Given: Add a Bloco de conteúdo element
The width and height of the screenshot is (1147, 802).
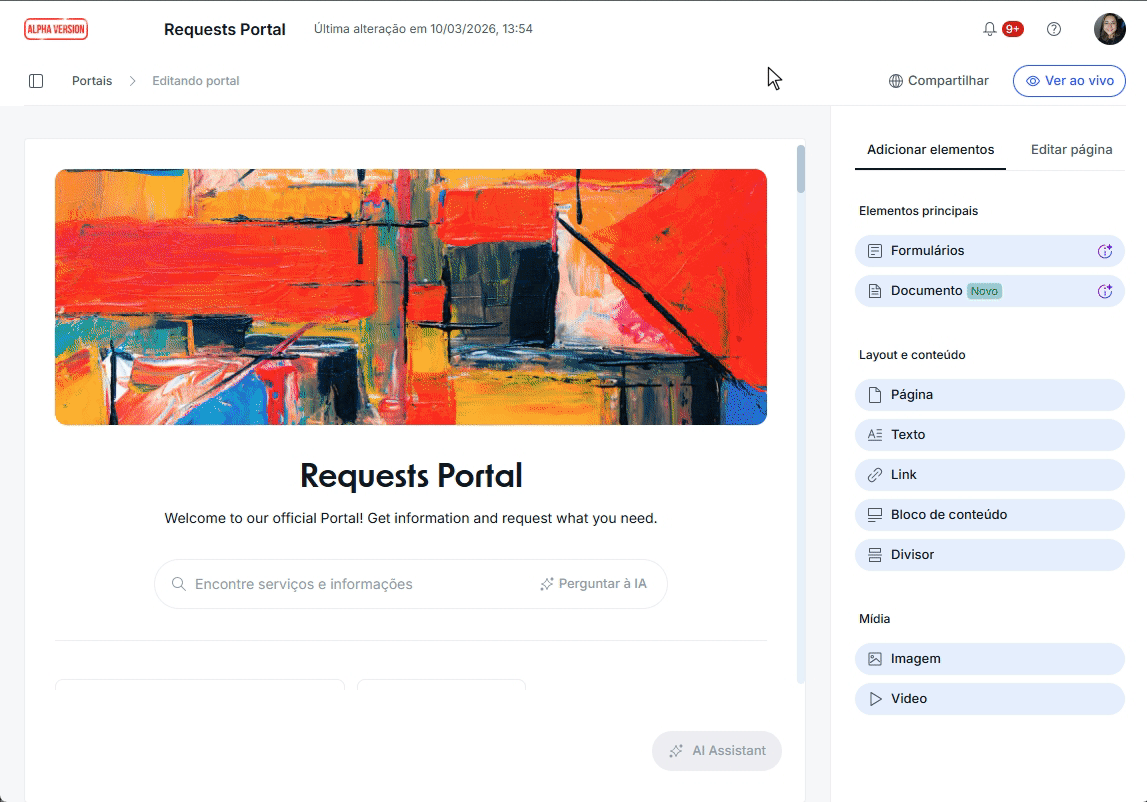Looking at the screenshot, I should click(x=989, y=515).
